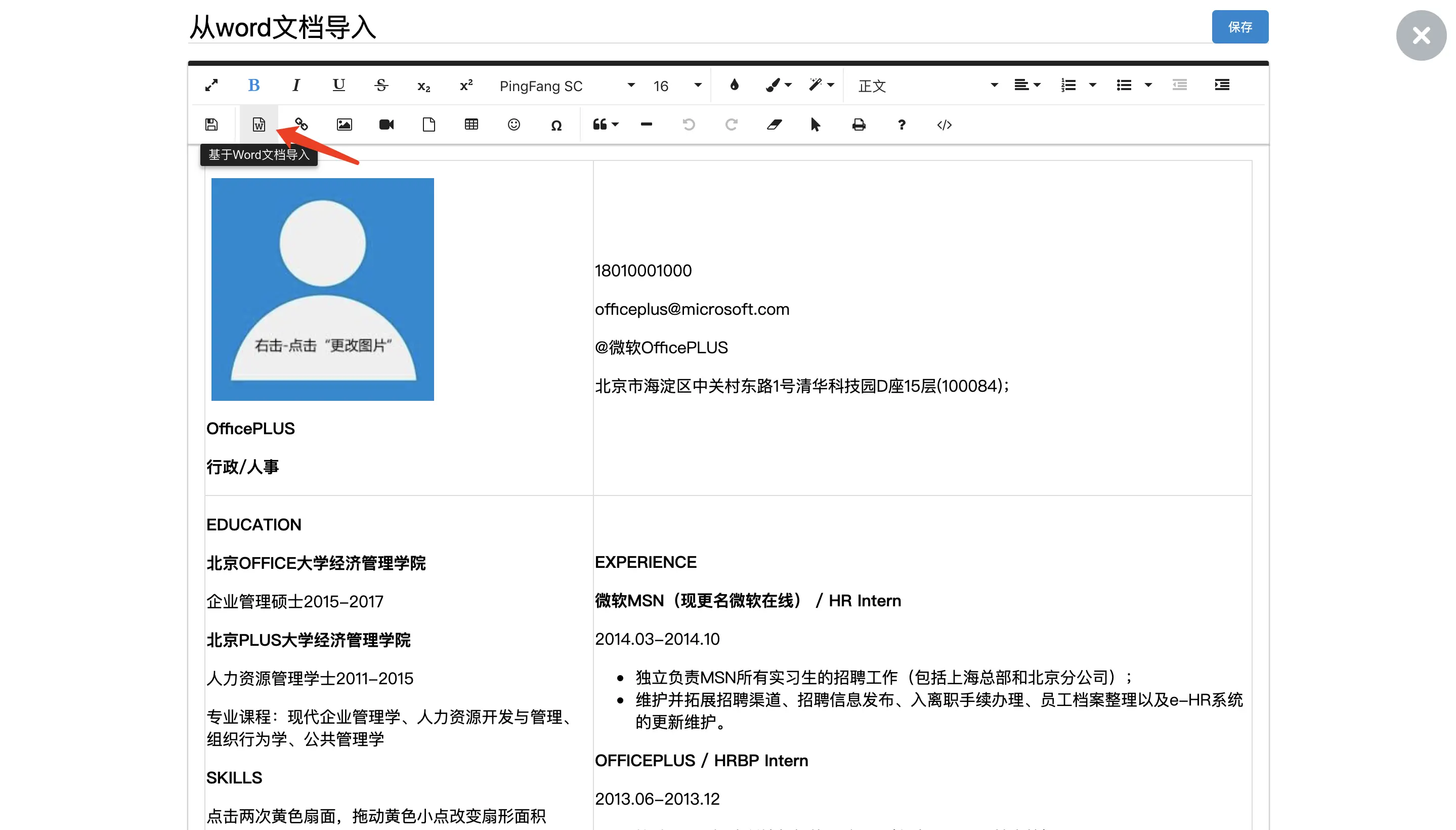The width and height of the screenshot is (1456, 830).
Task: Toggle italic formatting
Action: (x=296, y=86)
